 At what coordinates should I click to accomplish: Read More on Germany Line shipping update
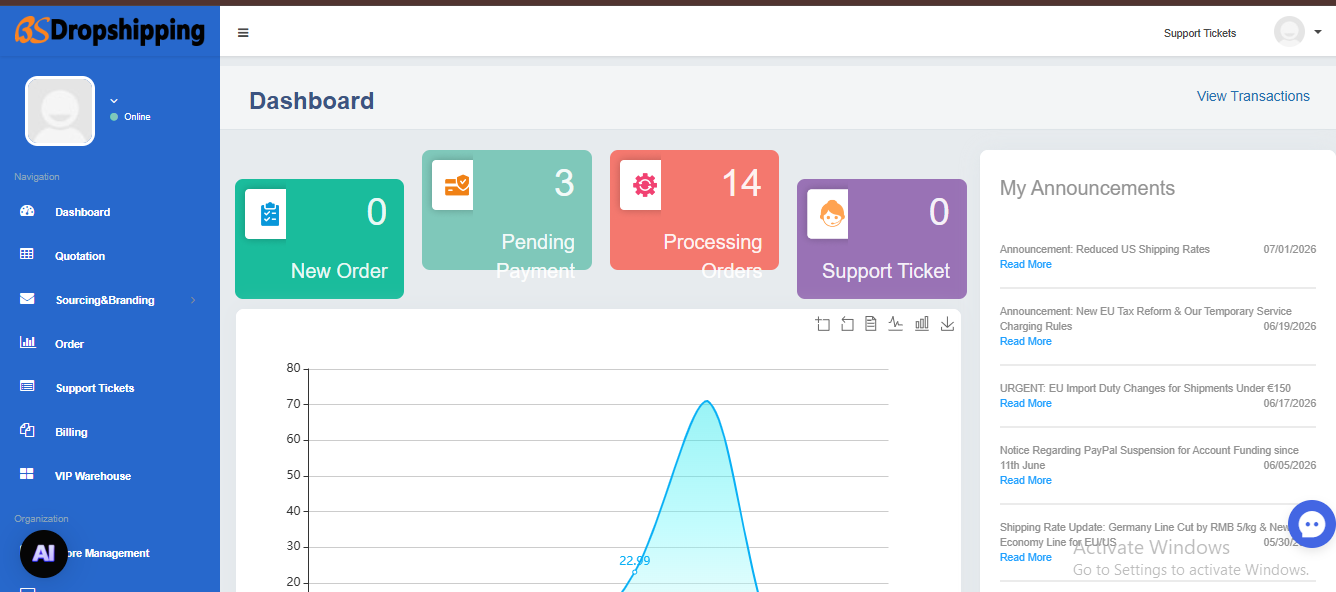[x=1026, y=557]
